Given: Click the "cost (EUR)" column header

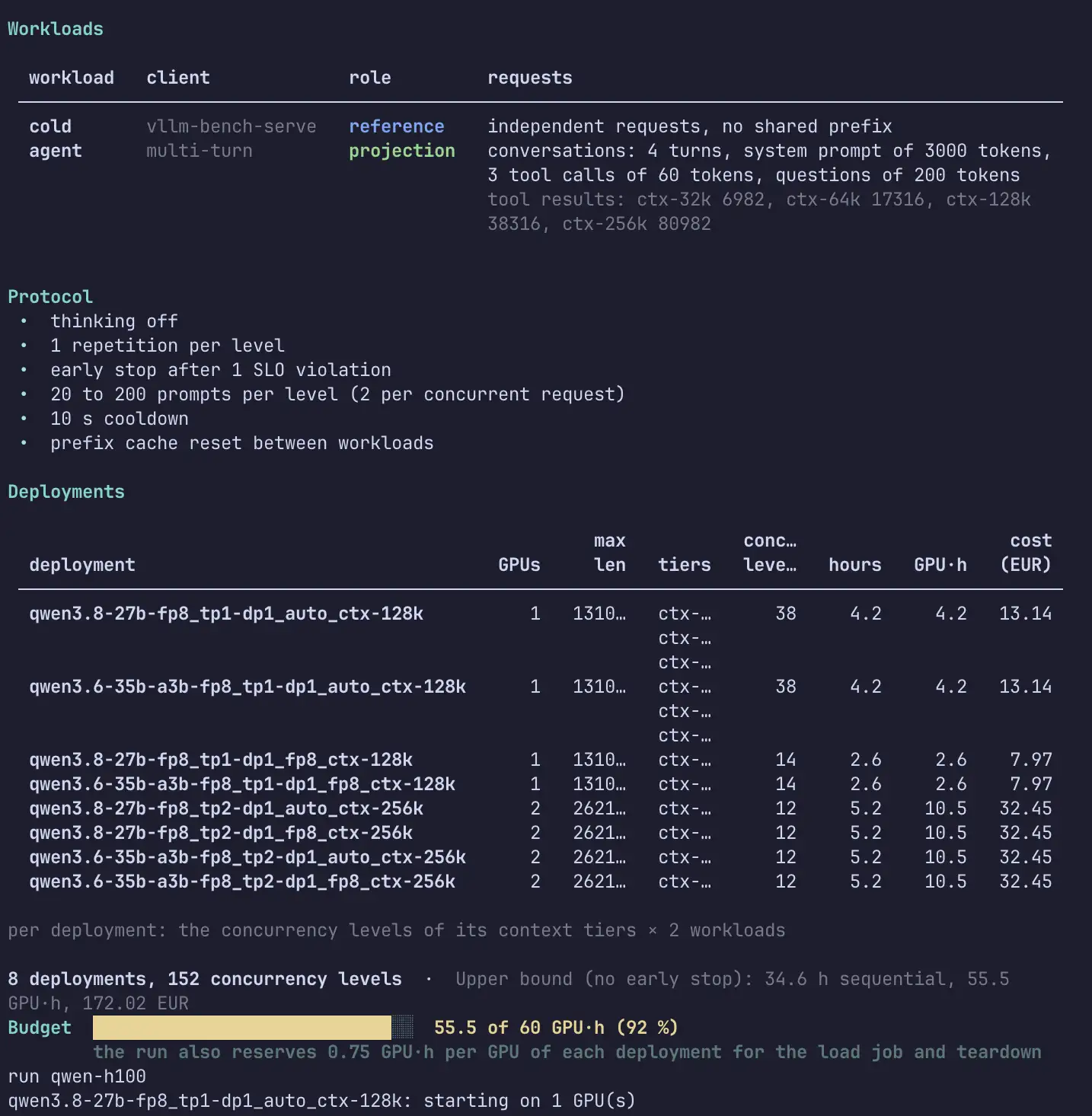Looking at the screenshot, I should (1026, 553).
